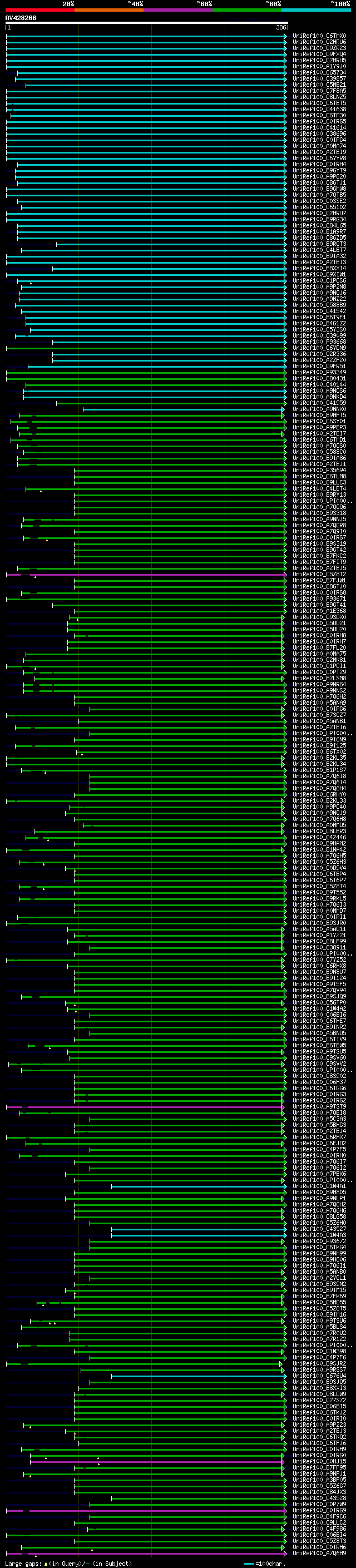This screenshot has height=1568, width=356.
Task: Click the 'Large gaps' legend text
Action: tap(23, 1563)
